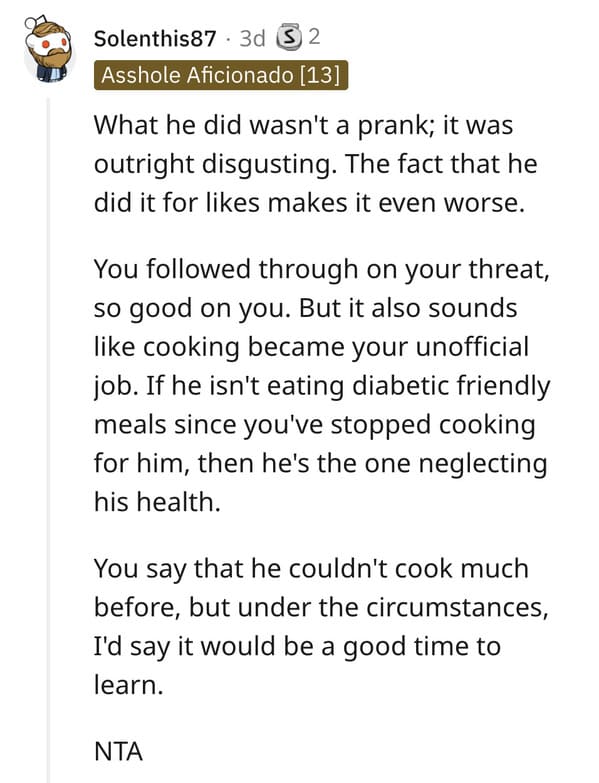Click the award count "2"
The image size is (599, 783).
tap(313, 37)
